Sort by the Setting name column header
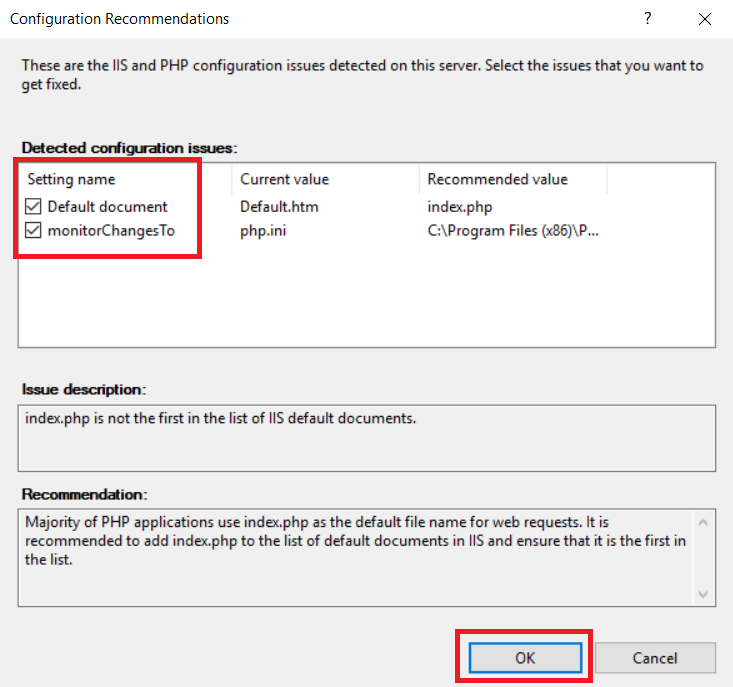733x687 pixels. [x=125, y=179]
